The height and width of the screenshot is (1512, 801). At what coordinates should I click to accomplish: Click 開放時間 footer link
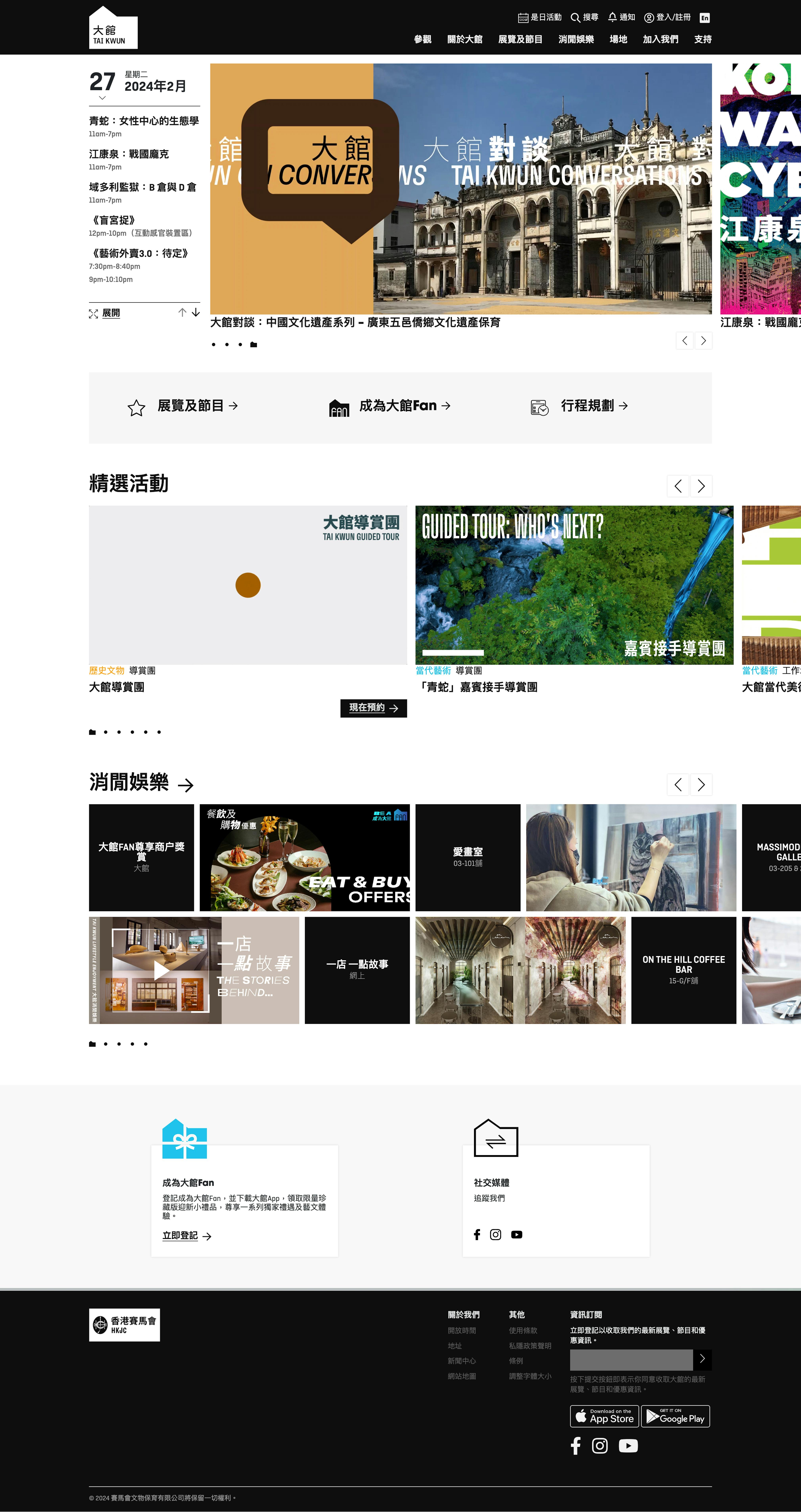pos(462,1331)
